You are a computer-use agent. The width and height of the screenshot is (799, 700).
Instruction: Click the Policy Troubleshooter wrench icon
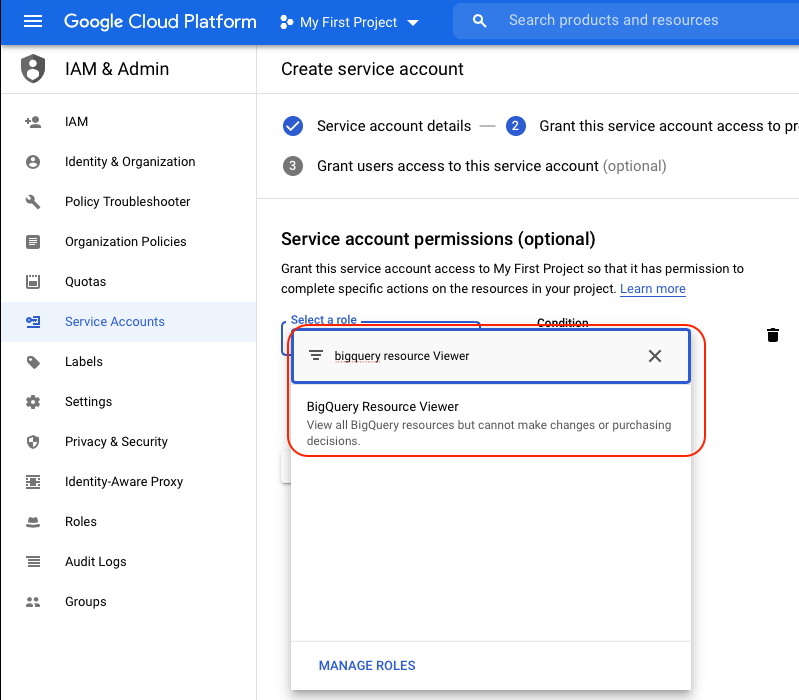[33, 202]
